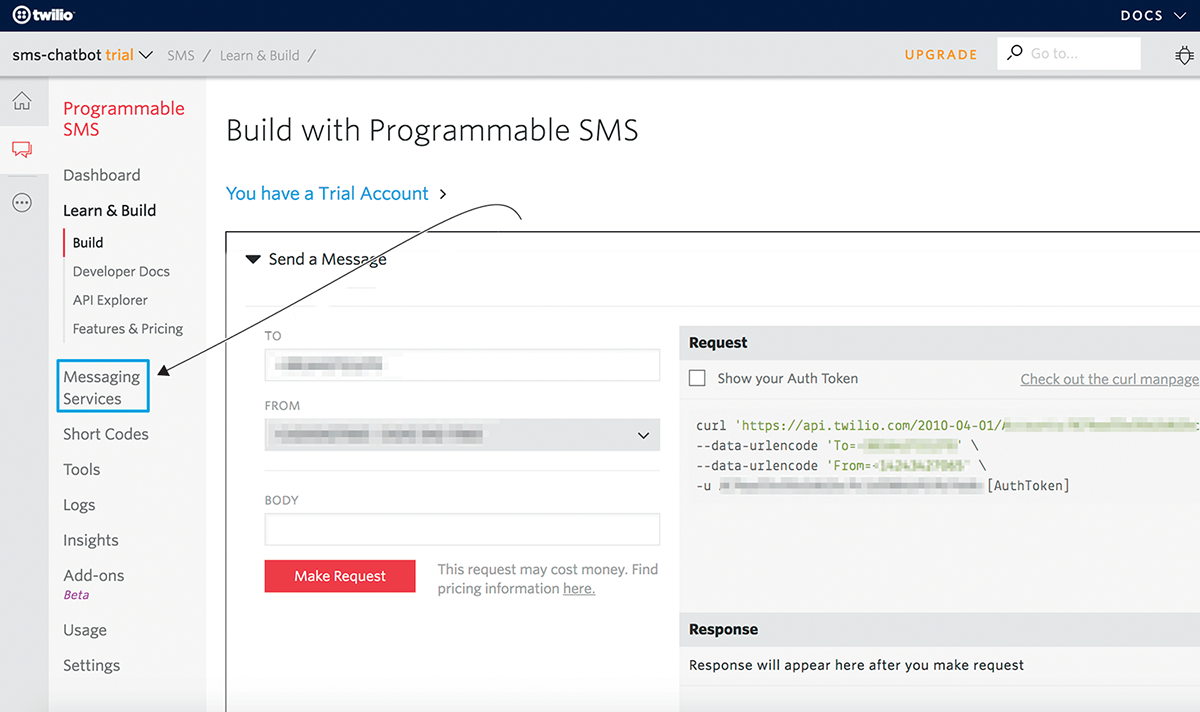The image size is (1200, 712).
Task: Click the UPGRADE link
Action: [940, 55]
